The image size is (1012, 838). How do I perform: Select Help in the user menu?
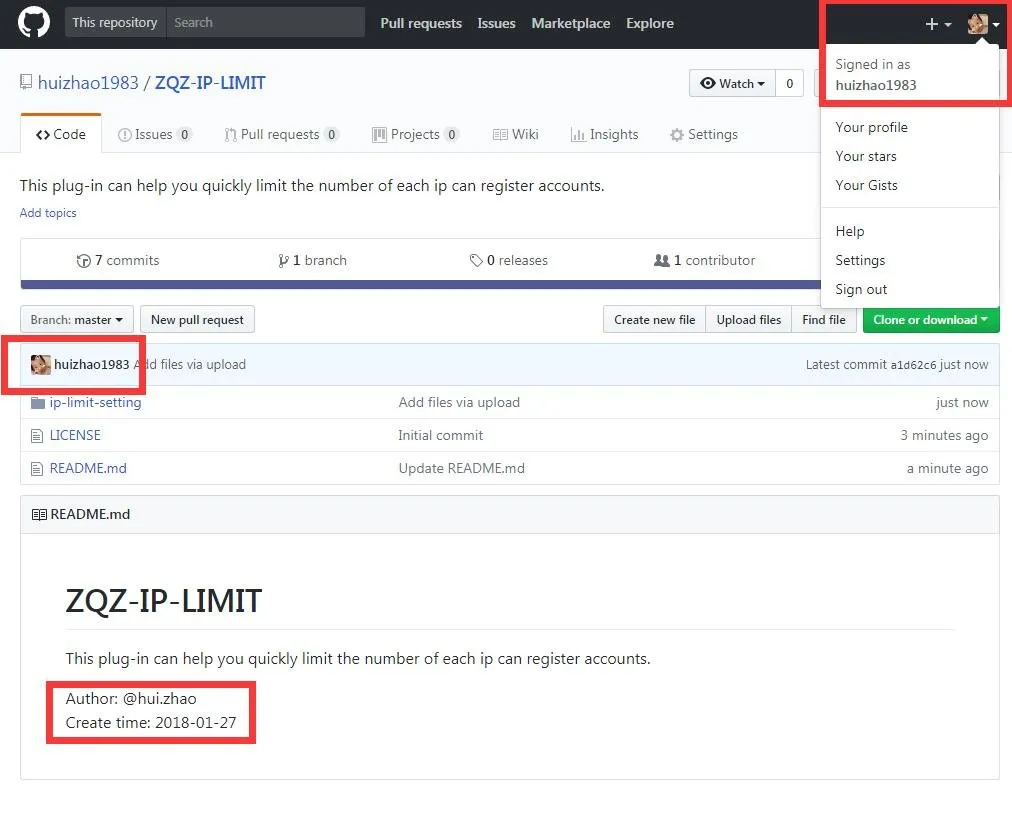pyautogui.click(x=849, y=231)
